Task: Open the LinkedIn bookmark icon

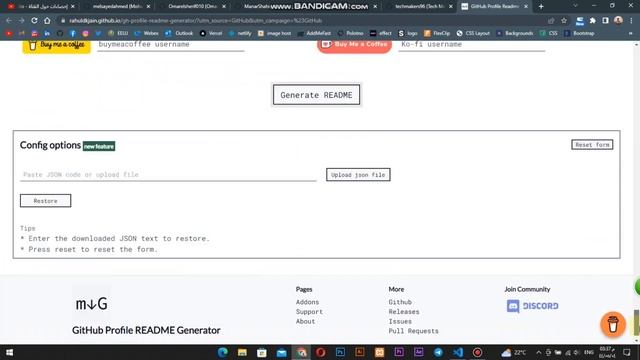Action: [x=47, y=33]
